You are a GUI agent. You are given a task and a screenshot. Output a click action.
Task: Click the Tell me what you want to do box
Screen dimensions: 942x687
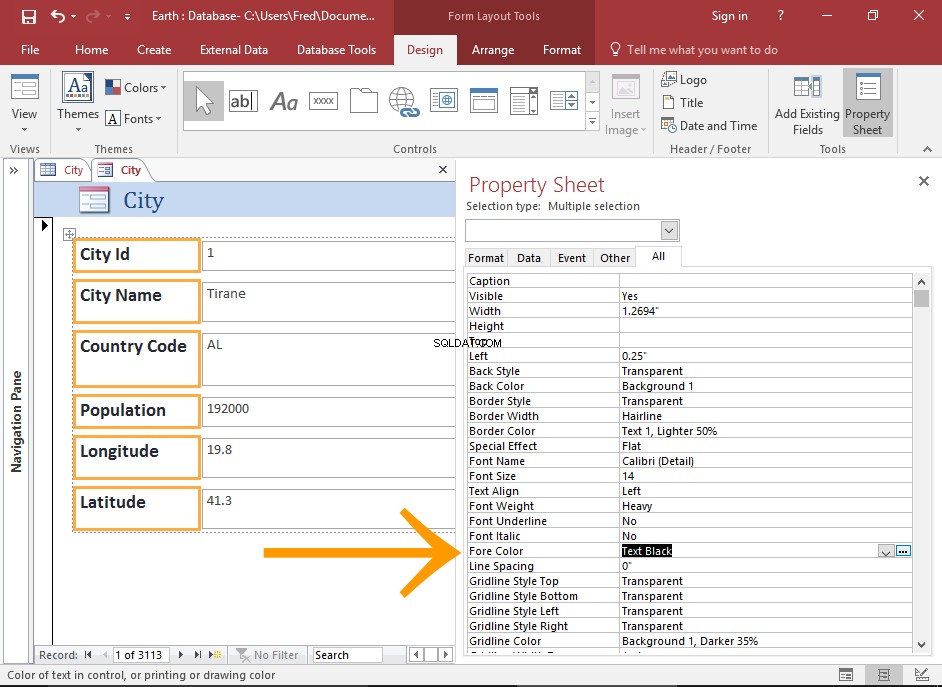pyautogui.click(x=694, y=50)
